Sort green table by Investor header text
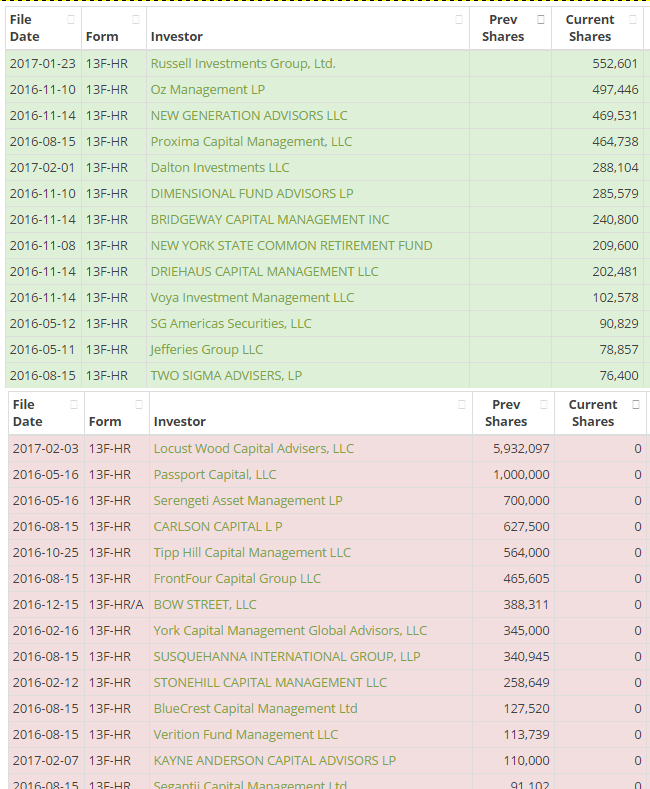Screen dimensions: 650x789 (177, 37)
